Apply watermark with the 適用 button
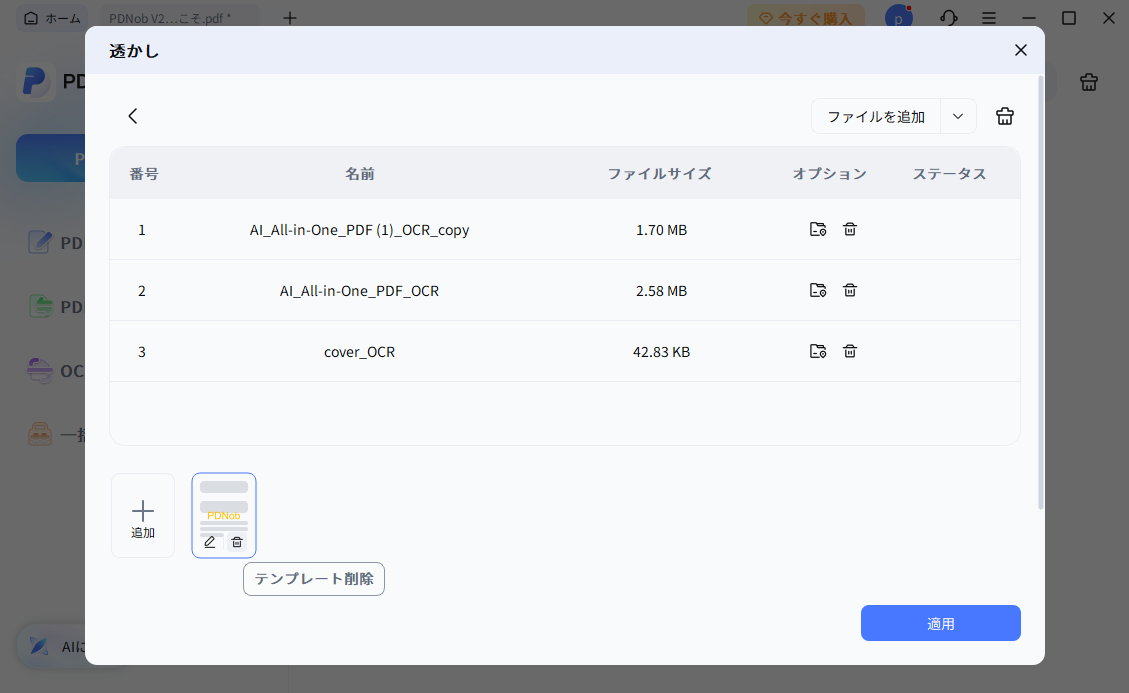Image resolution: width=1129 pixels, height=693 pixels. (940, 622)
